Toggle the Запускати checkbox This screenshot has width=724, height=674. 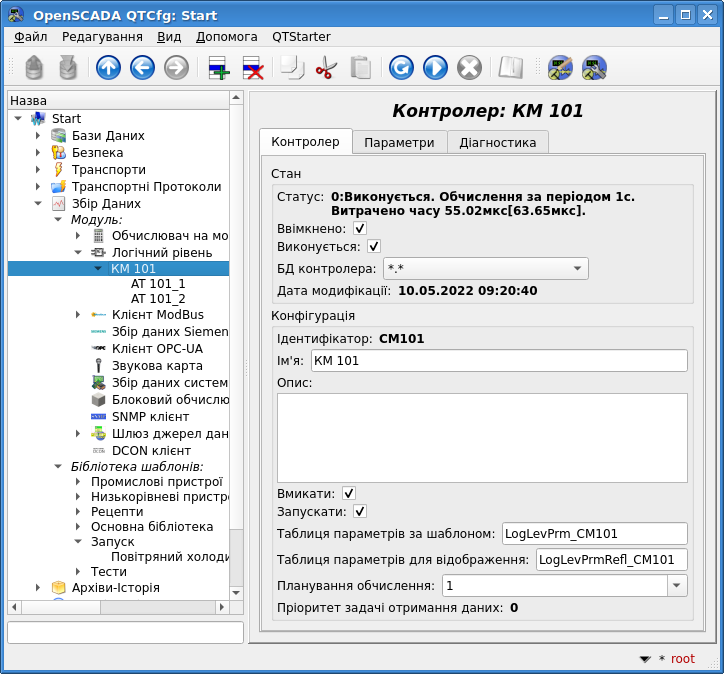click(360, 511)
